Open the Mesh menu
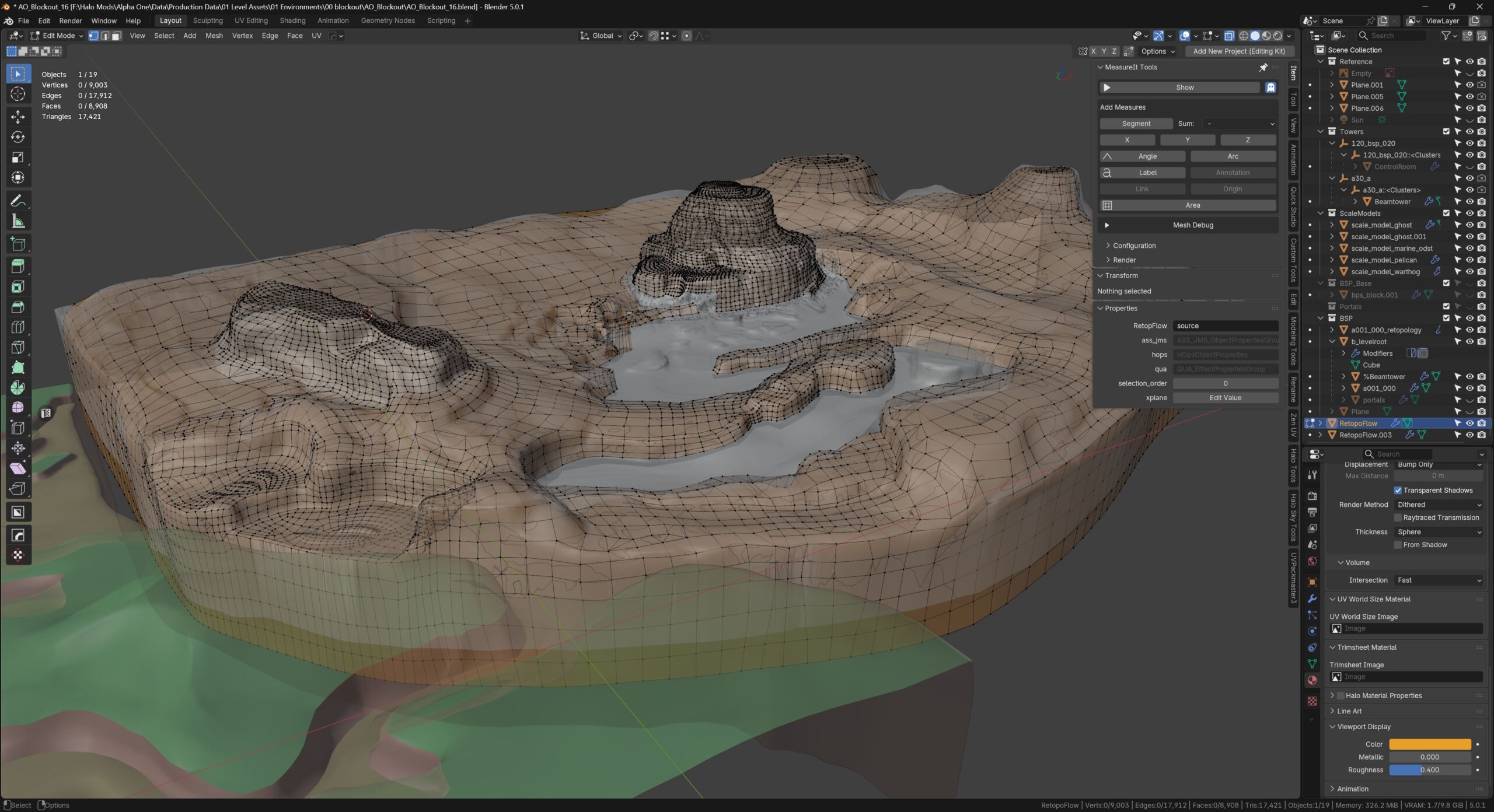Image resolution: width=1494 pixels, height=812 pixels. [x=214, y=36]
